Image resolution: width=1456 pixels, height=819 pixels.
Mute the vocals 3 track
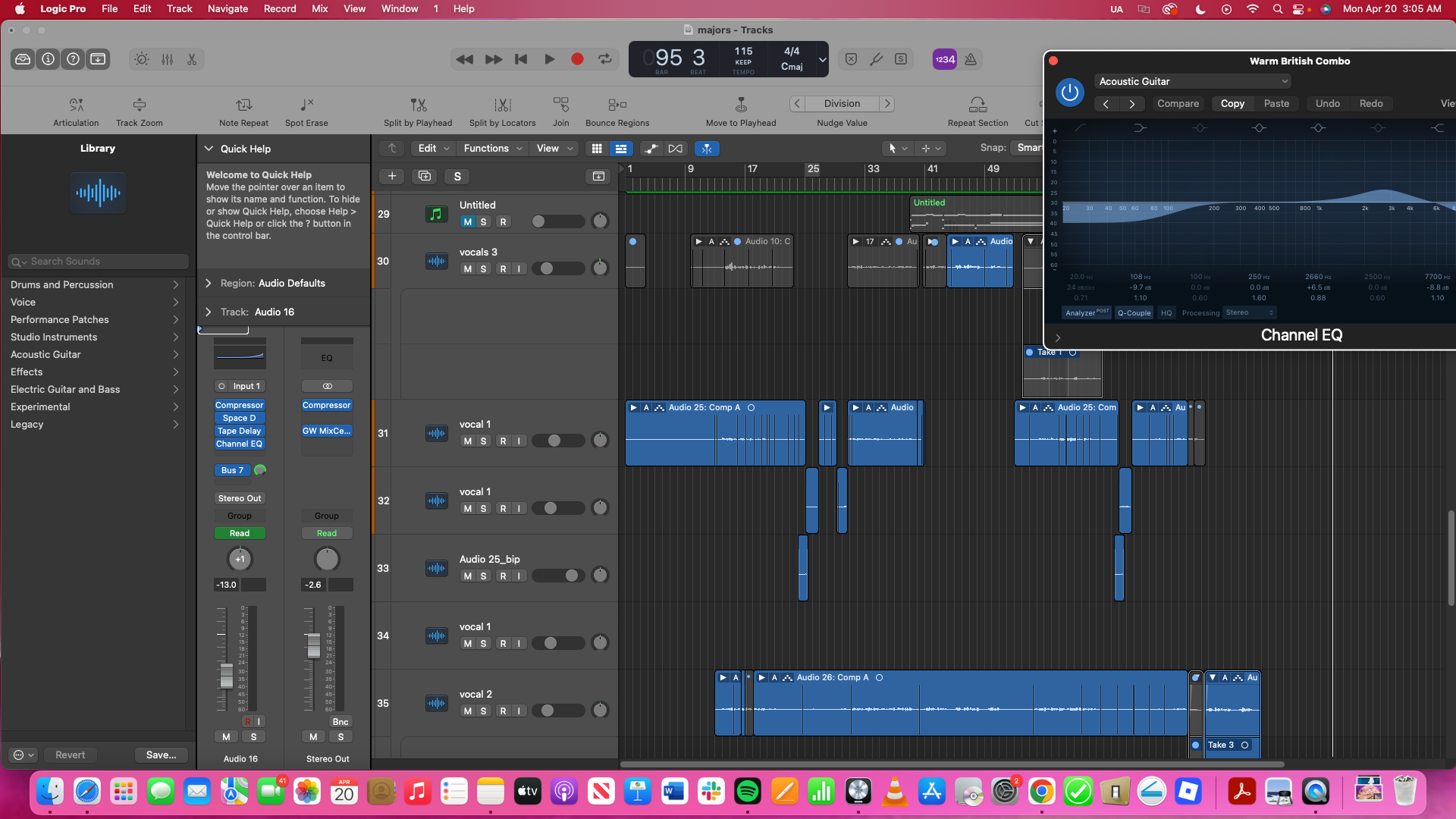pos(468,269)
